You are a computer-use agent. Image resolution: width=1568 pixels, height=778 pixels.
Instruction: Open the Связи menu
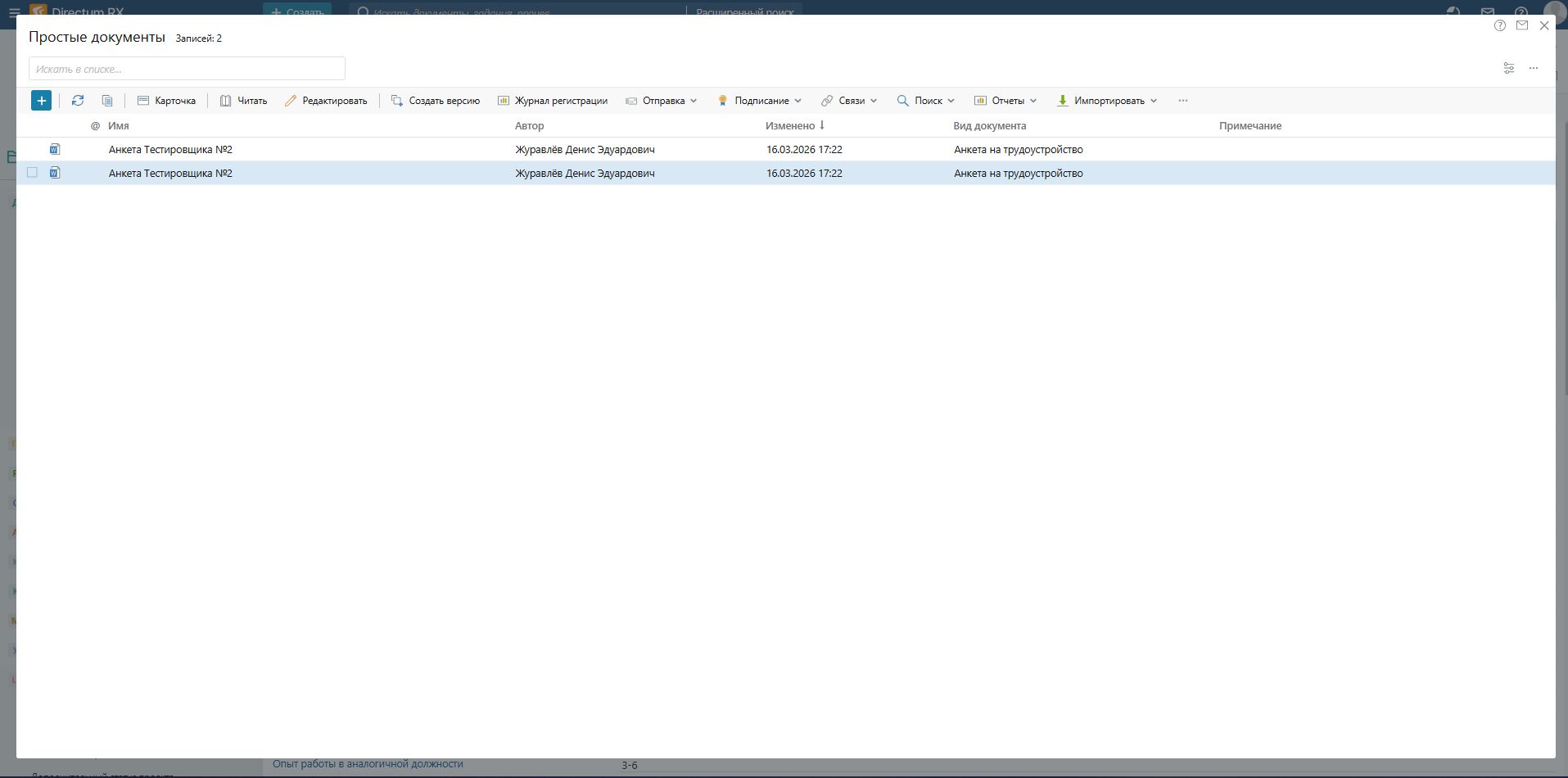coord(849,101)
